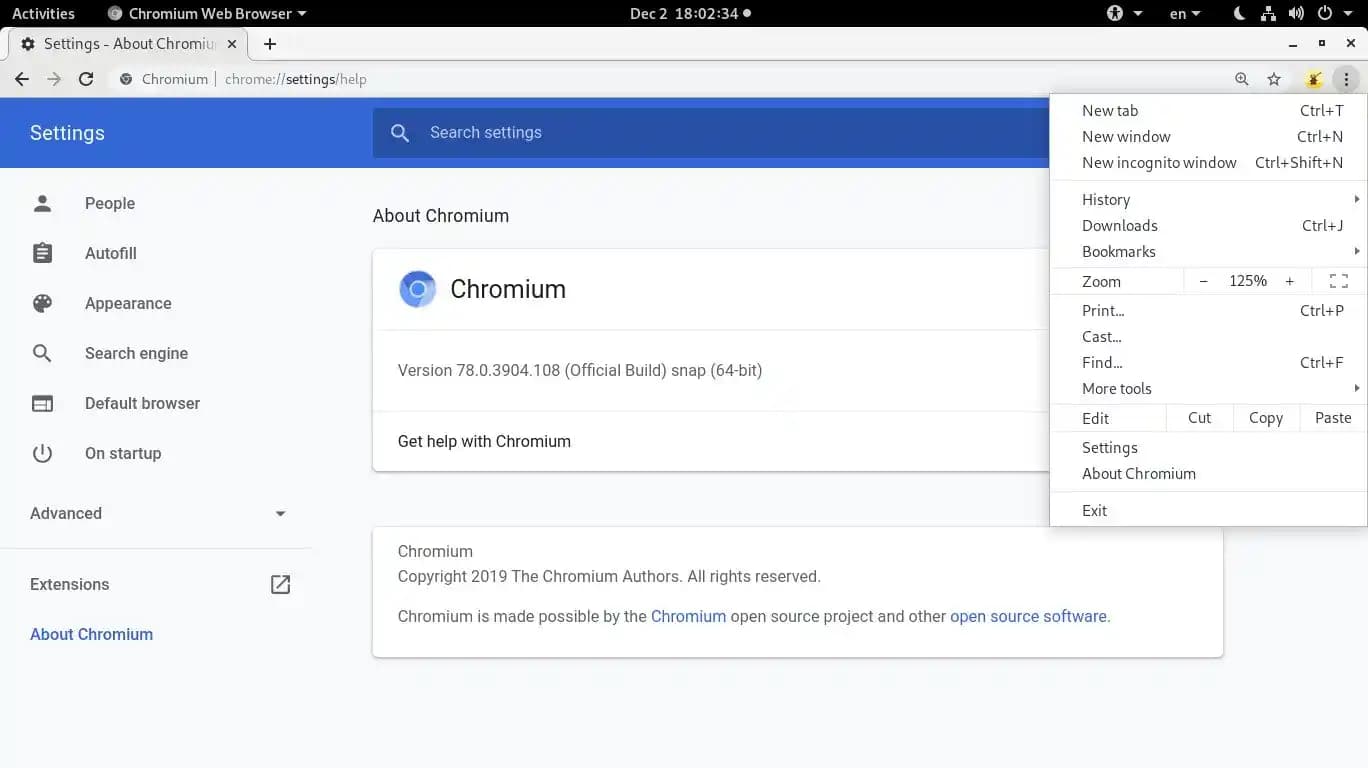The height and width of the screenshot is (768, 1368).
Task: Open the History submenu
Action: (1106, 200)
